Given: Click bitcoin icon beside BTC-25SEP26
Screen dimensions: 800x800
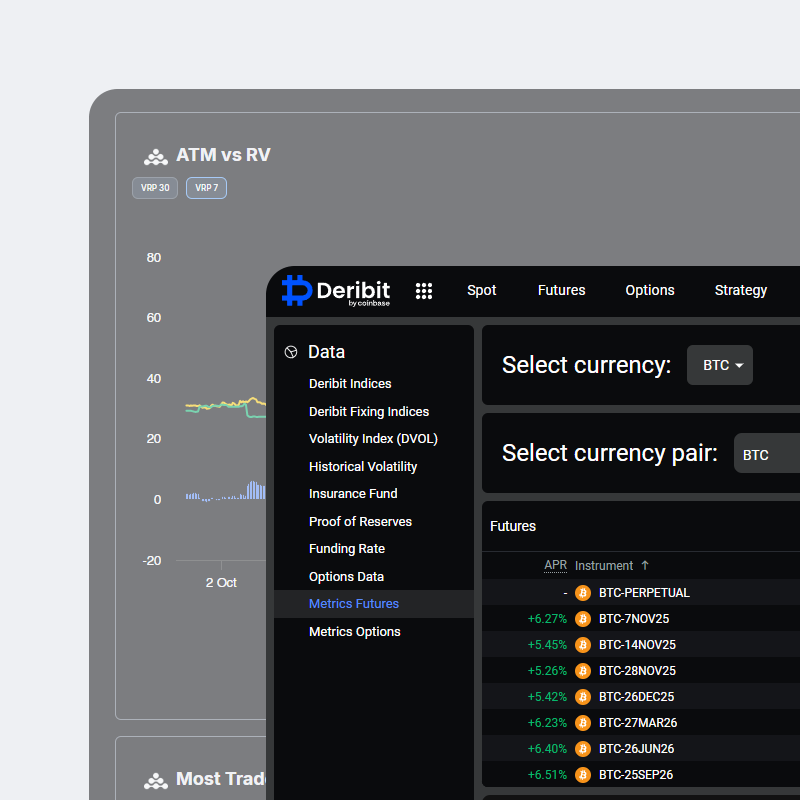Looking at the screenshot, I should pos(583,775).
